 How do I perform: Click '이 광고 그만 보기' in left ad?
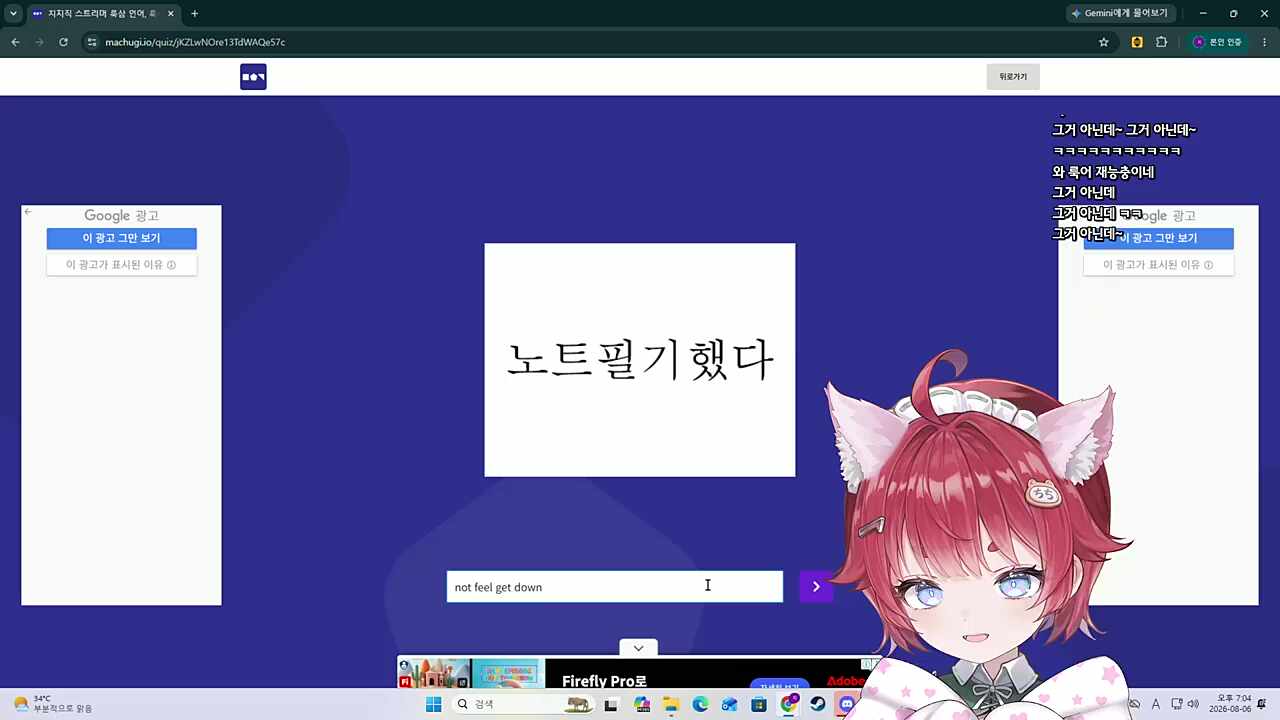[121, 238]
